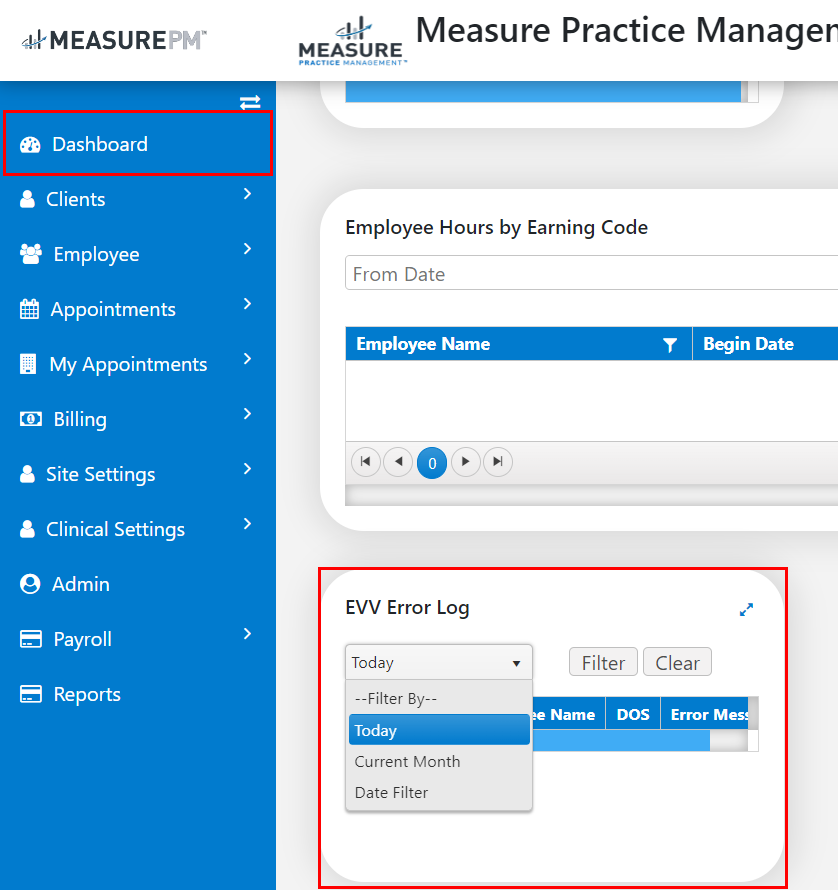
Task: Select the Today option in list
Action: [439, 730]
